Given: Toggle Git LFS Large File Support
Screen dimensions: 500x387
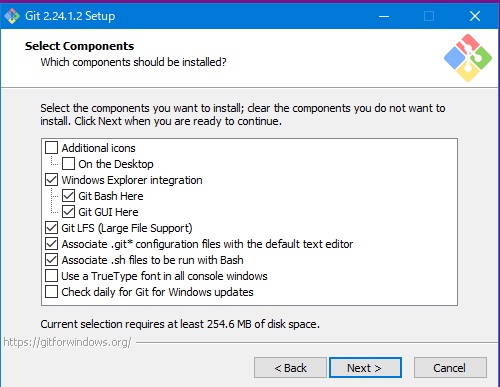Looking at the screenshot, I should [x=51, y=228].
